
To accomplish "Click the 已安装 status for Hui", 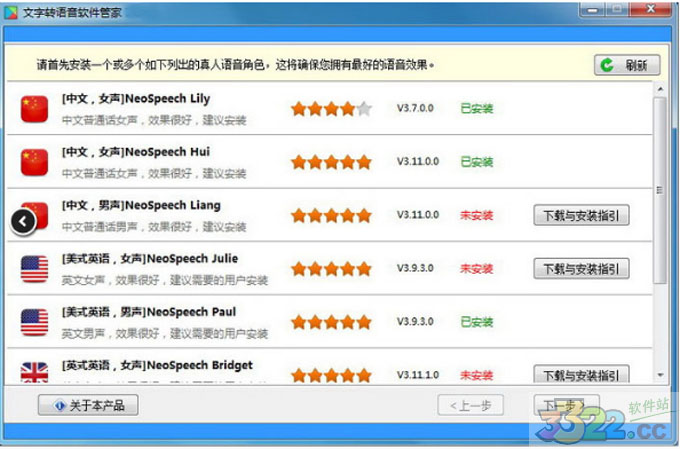I will pos(477,162).
